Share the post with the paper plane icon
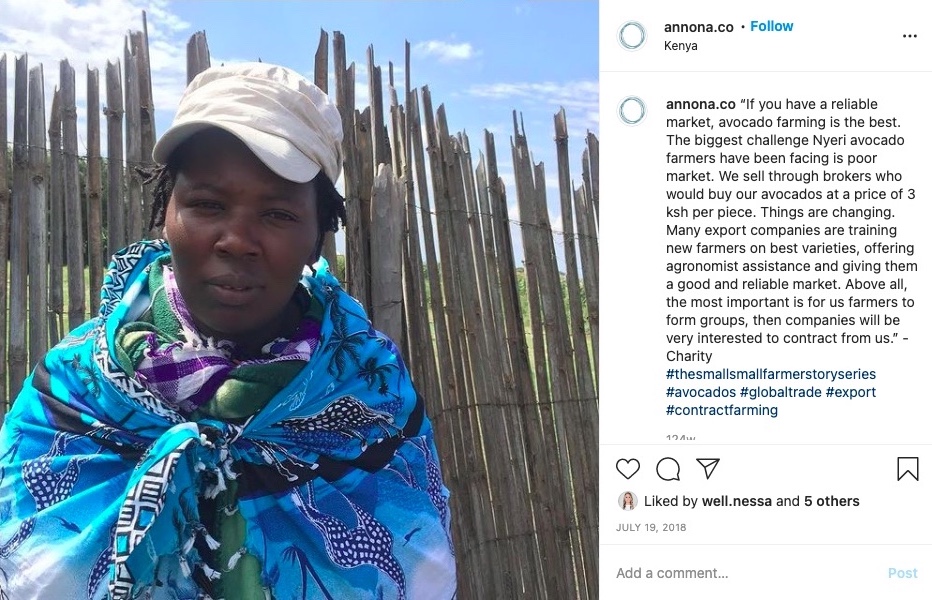Screen dimensions: 932x600 [x=708, y=469]
